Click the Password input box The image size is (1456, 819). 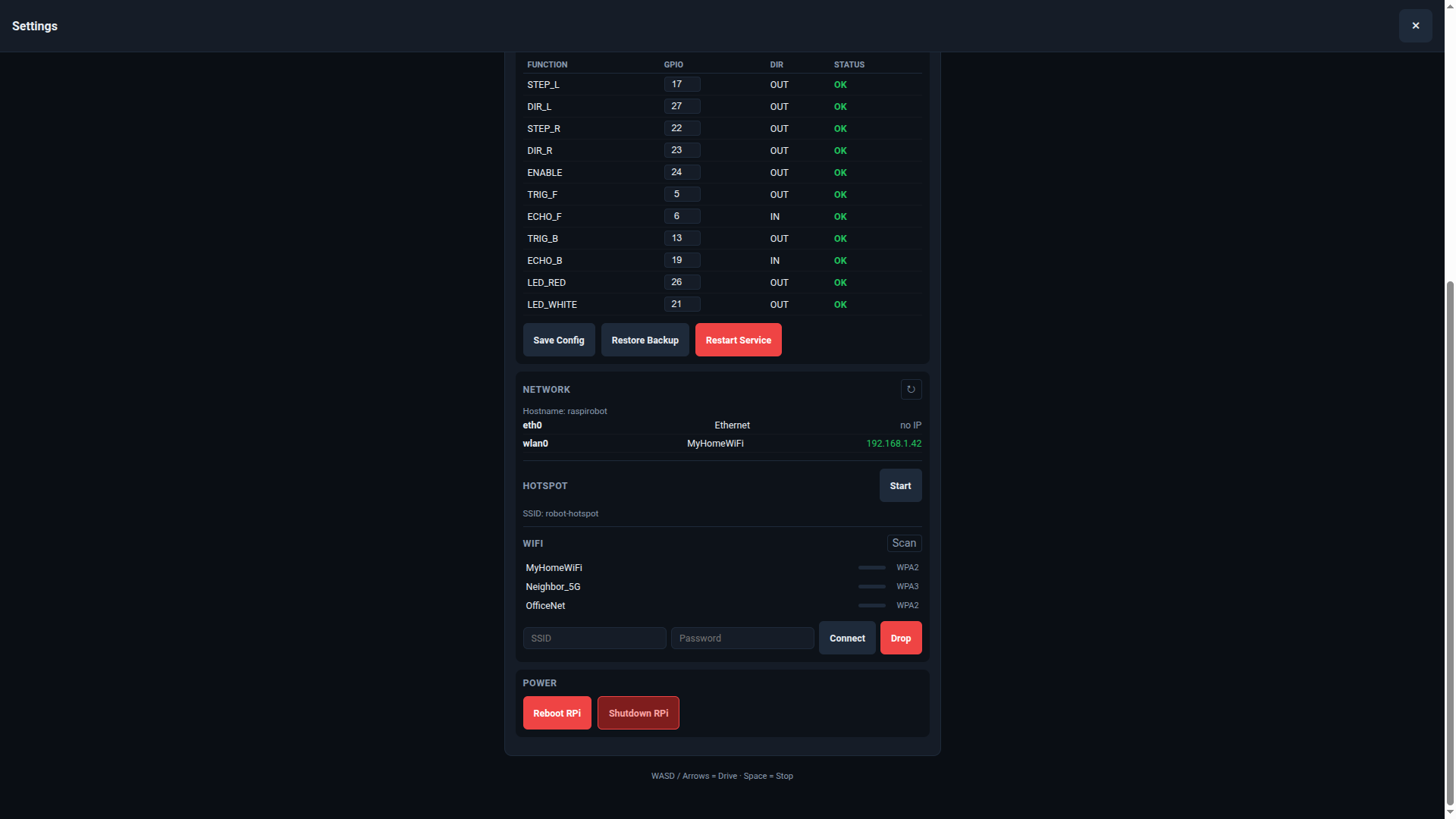coord(742,638)
